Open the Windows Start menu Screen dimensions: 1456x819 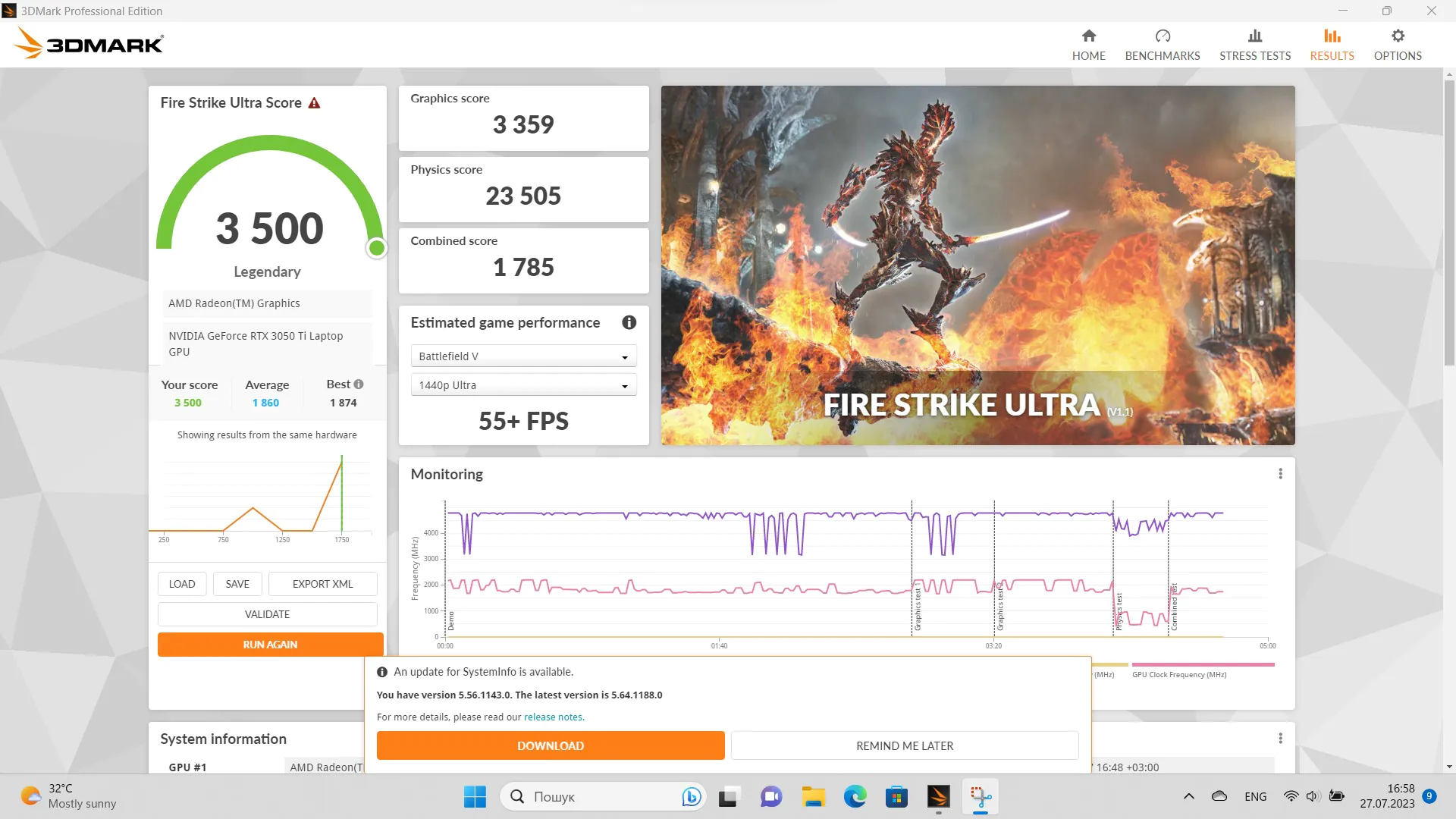pos(475,796)
